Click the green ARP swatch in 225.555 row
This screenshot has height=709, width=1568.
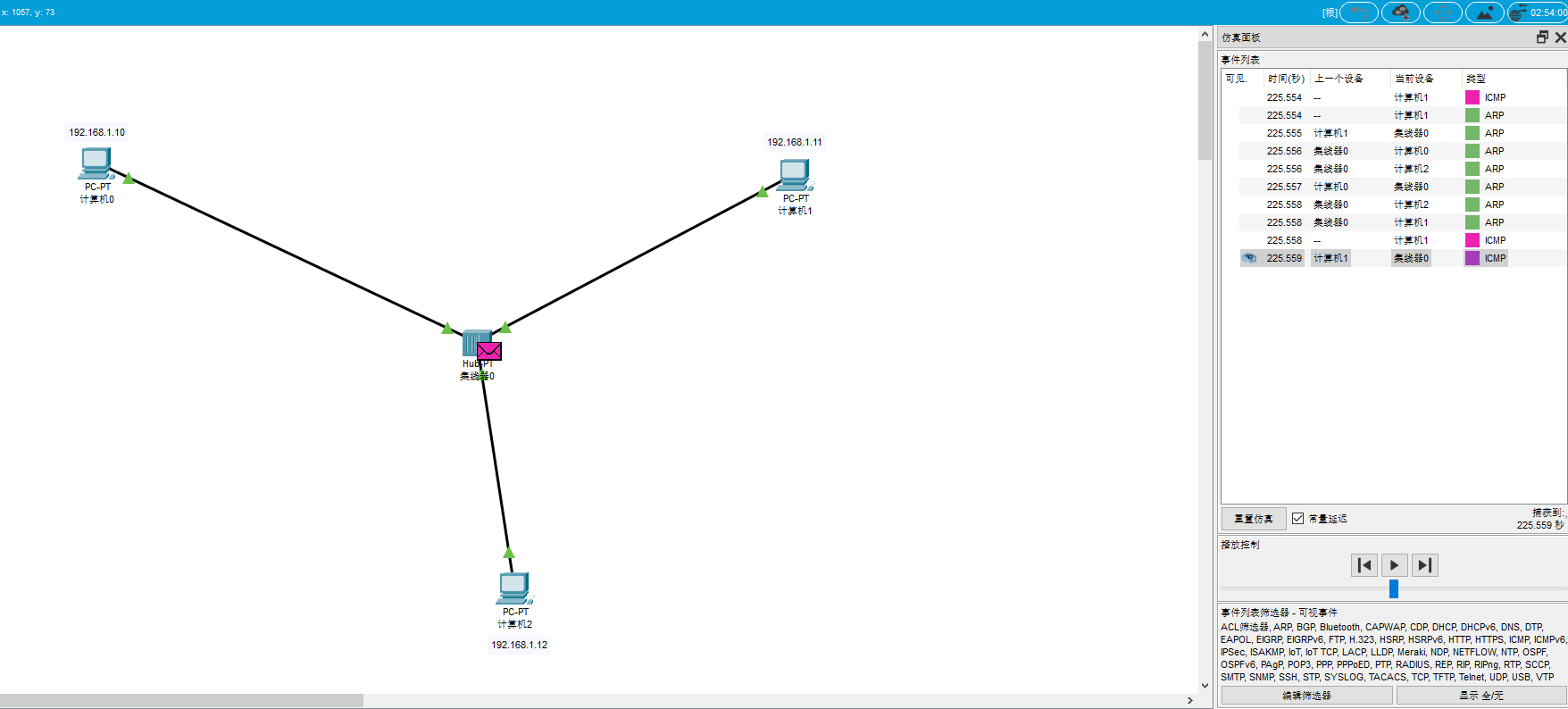coord(1472,133)
